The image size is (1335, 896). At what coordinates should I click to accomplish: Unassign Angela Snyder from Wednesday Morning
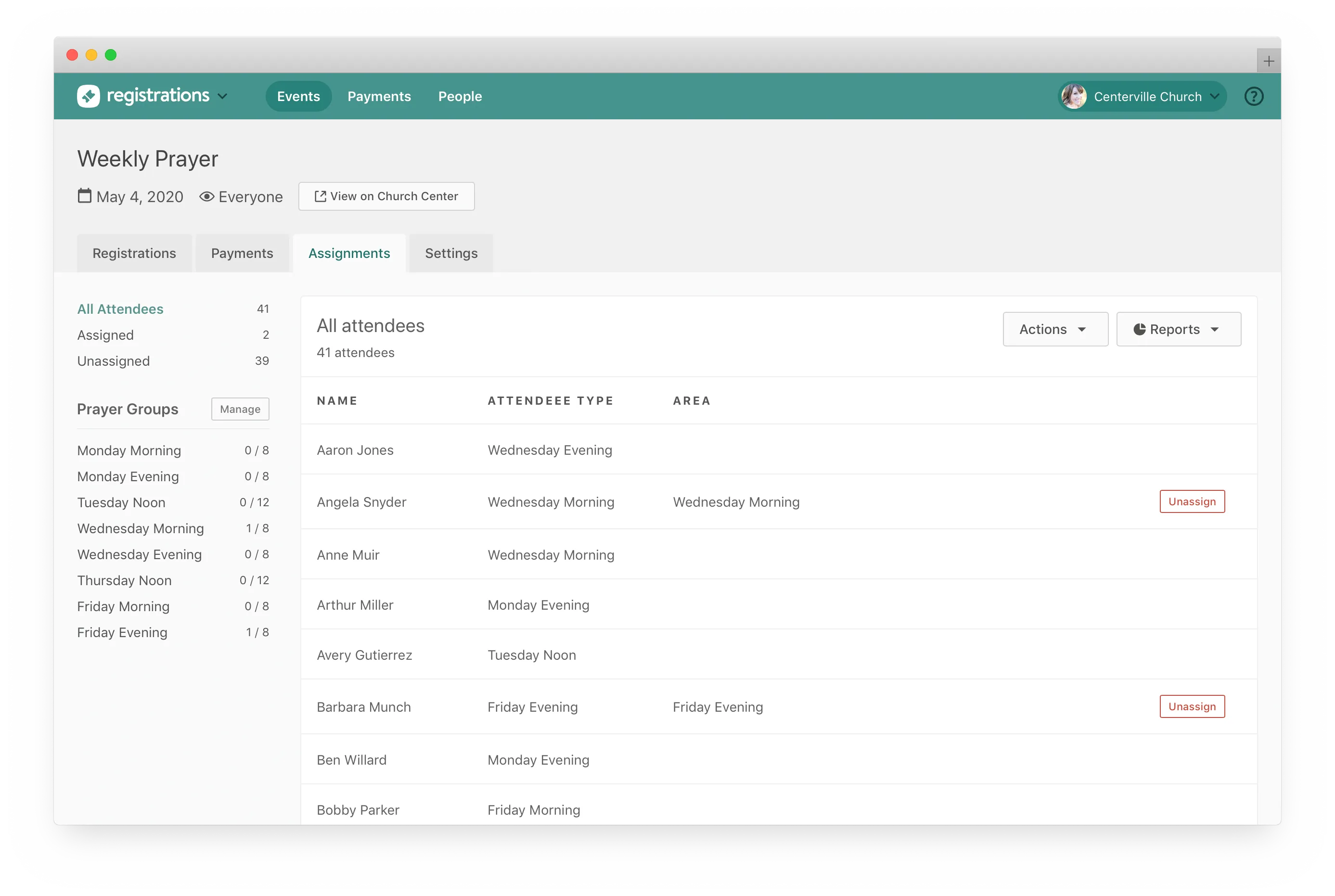tap(1192, 502)
